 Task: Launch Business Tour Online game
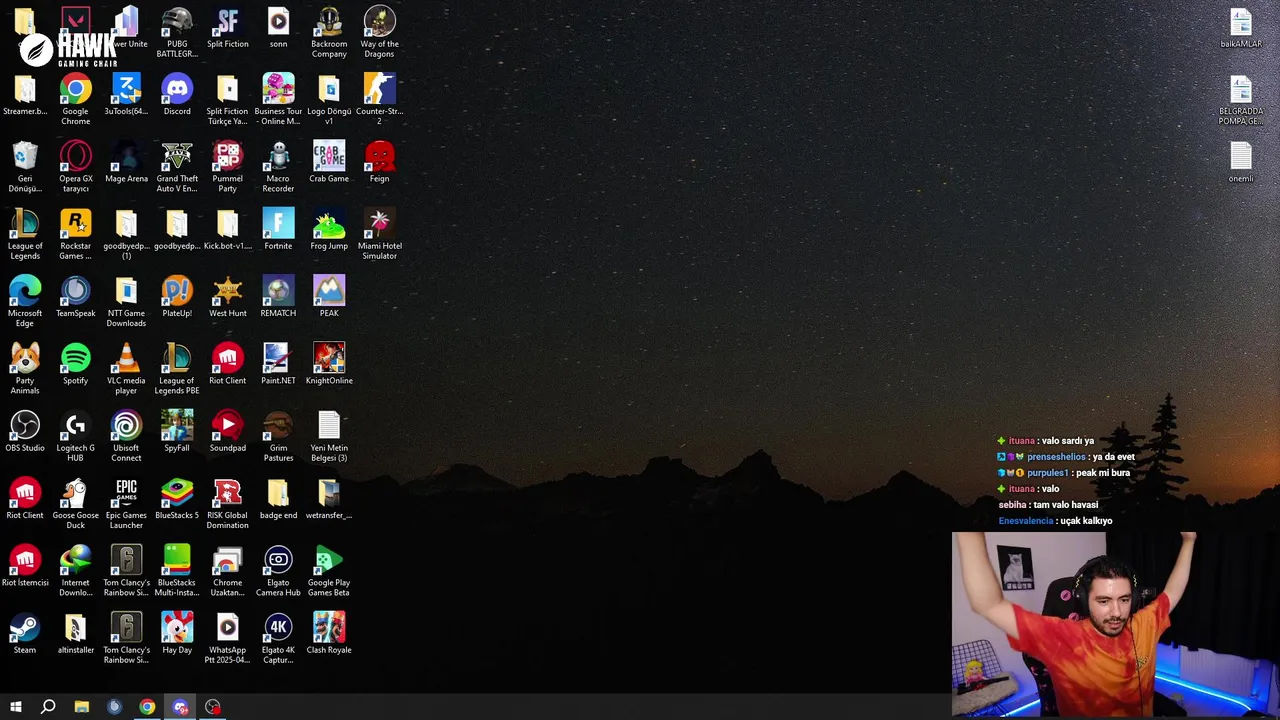[x=278, y=91]
